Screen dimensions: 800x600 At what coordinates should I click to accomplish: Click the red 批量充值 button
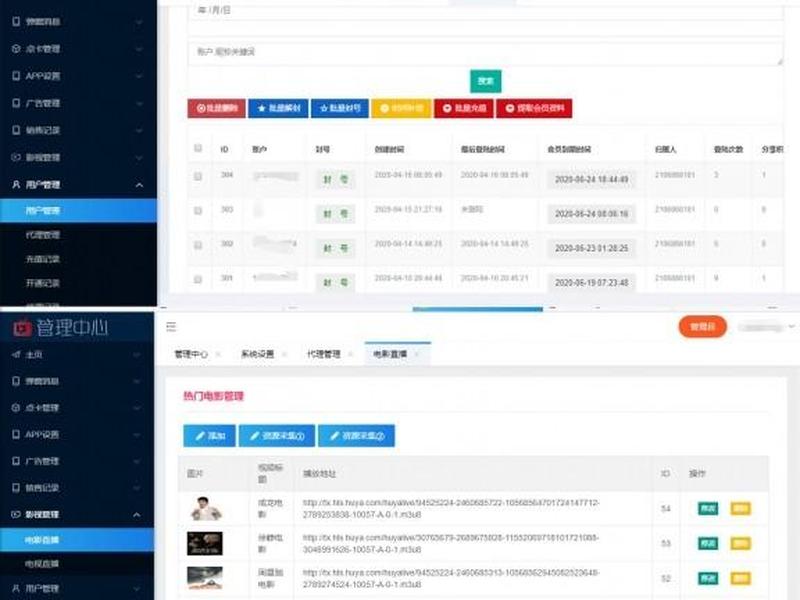coord(464,108)
